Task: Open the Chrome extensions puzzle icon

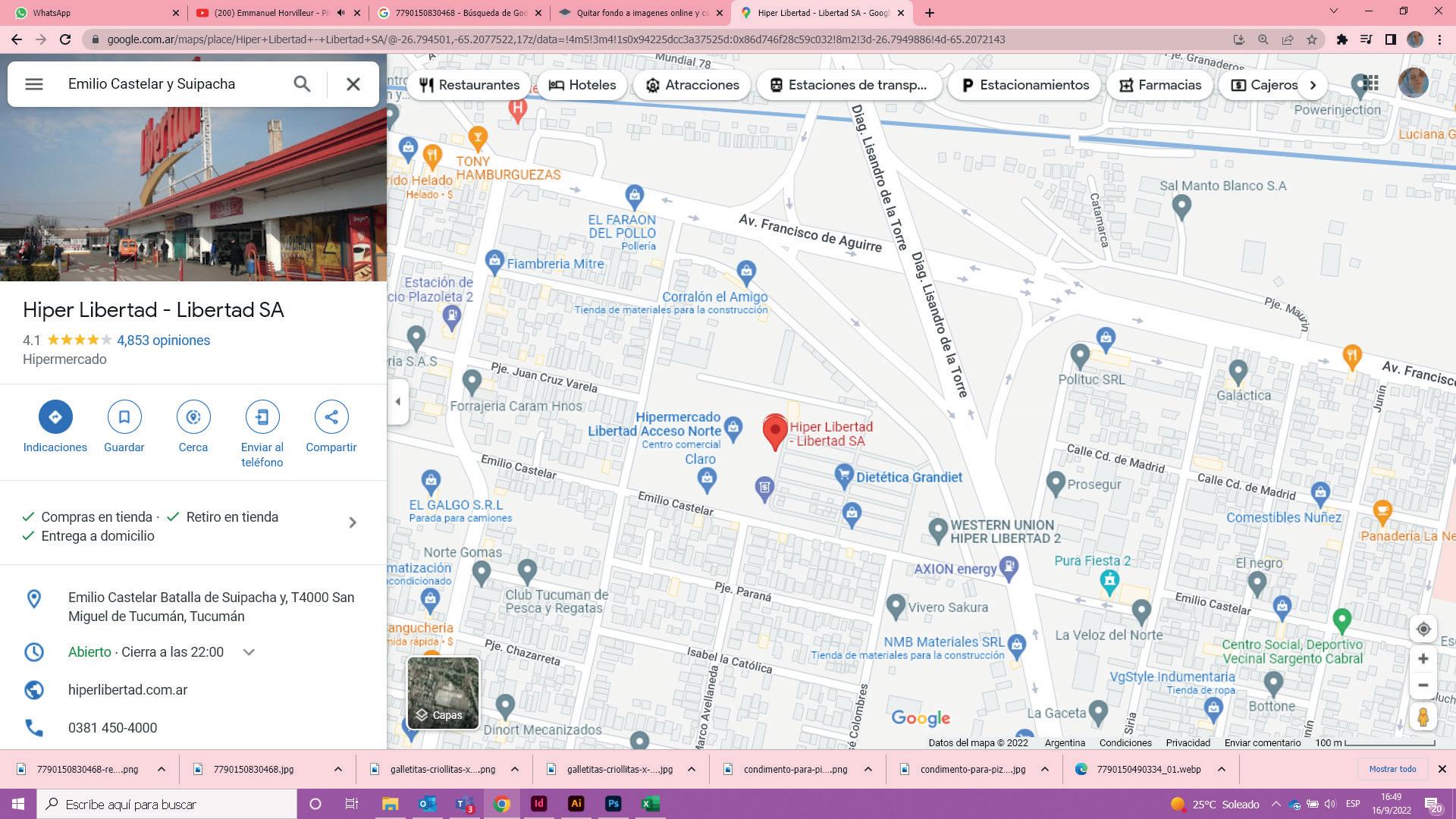Action: click(1341, 39)
